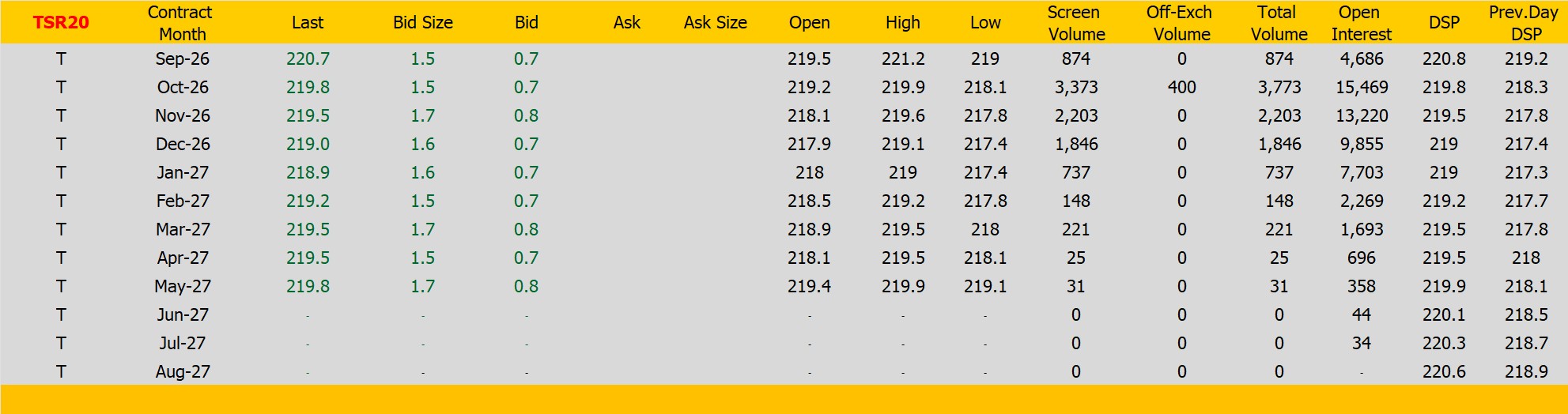Viewport: 1568px width, 414px height.
Task: Click the Total Volume column header
Action: pyautogui.click(x=1279, y=23)
